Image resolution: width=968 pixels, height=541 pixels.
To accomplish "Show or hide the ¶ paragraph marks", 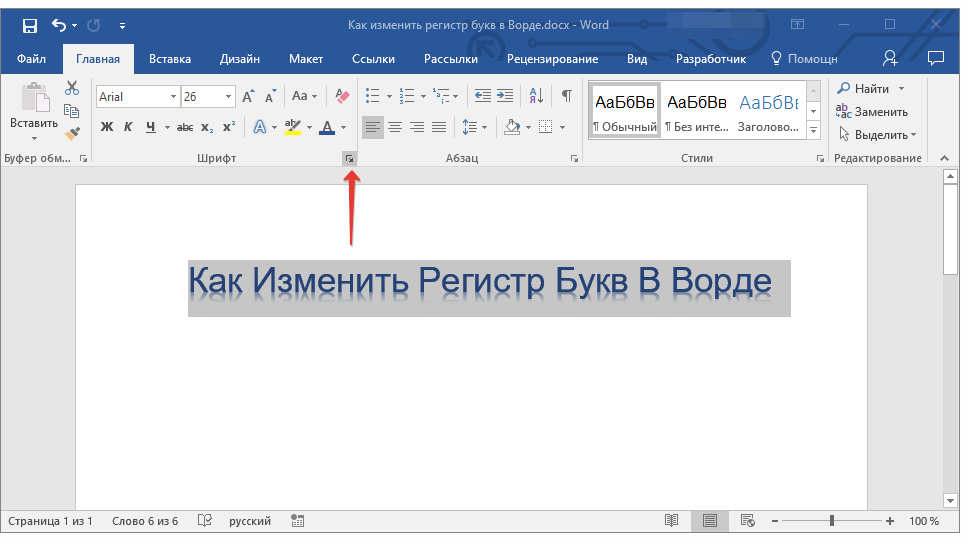I will click(x=566, y=96).
